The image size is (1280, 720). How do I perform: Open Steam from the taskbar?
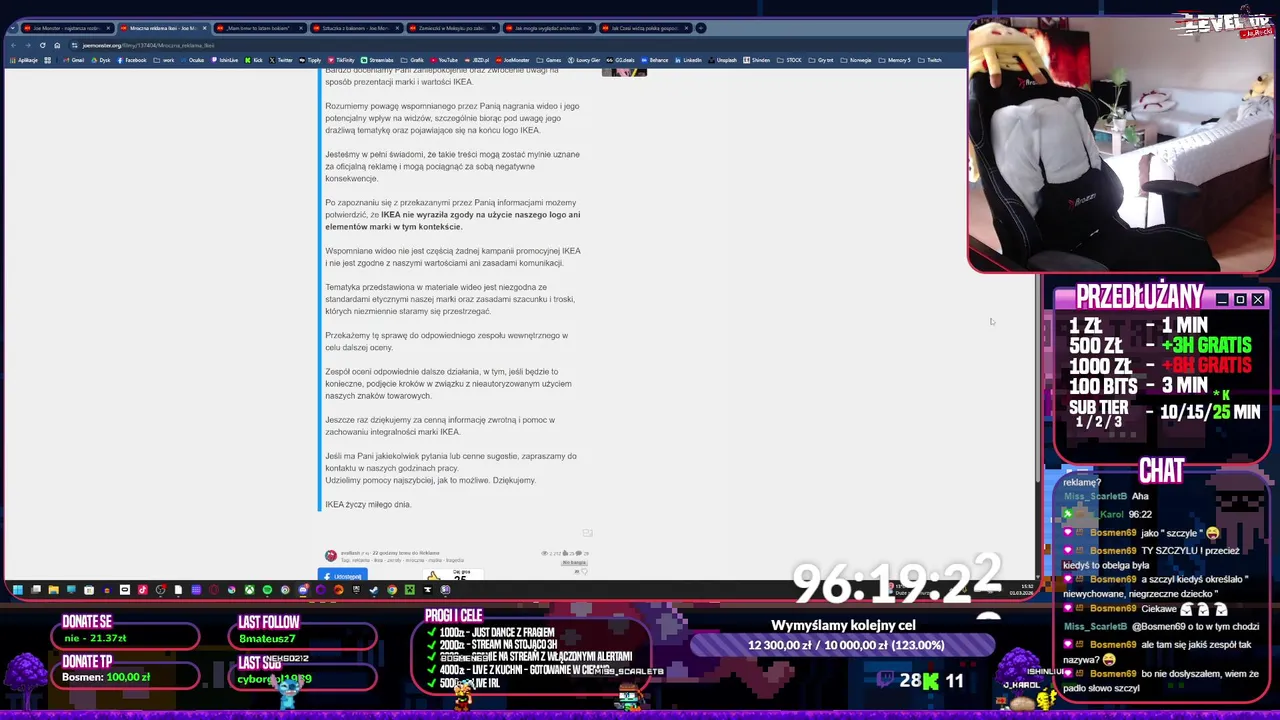[373, 590]
